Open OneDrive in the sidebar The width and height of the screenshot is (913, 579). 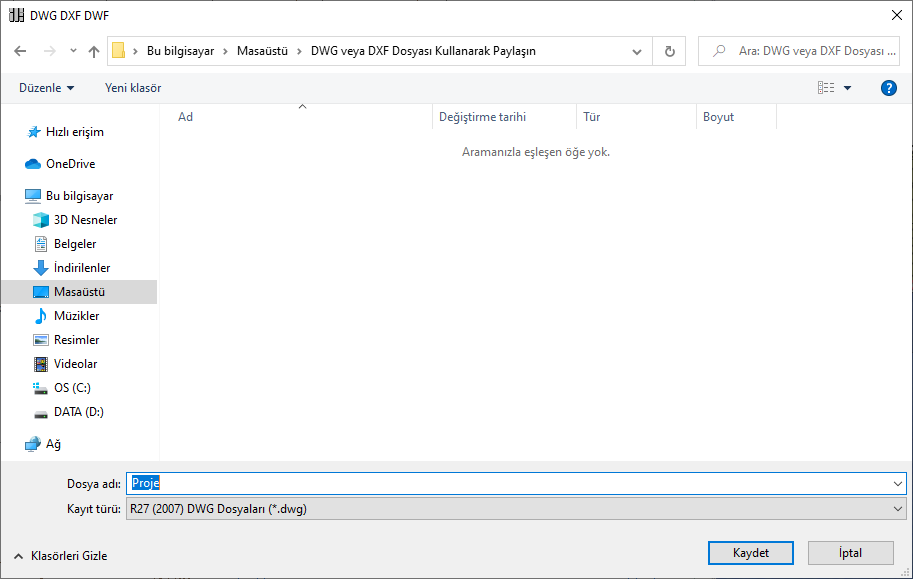(x=70, y=164)
